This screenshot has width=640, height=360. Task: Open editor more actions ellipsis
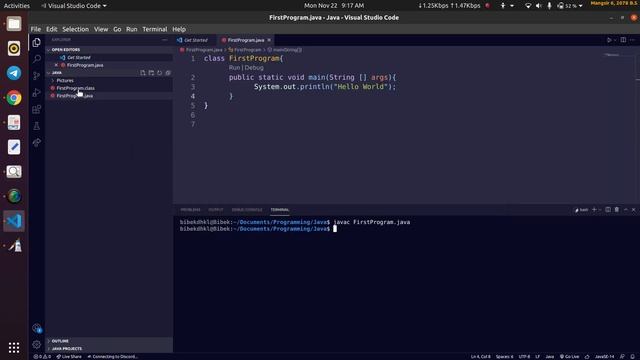632,40
